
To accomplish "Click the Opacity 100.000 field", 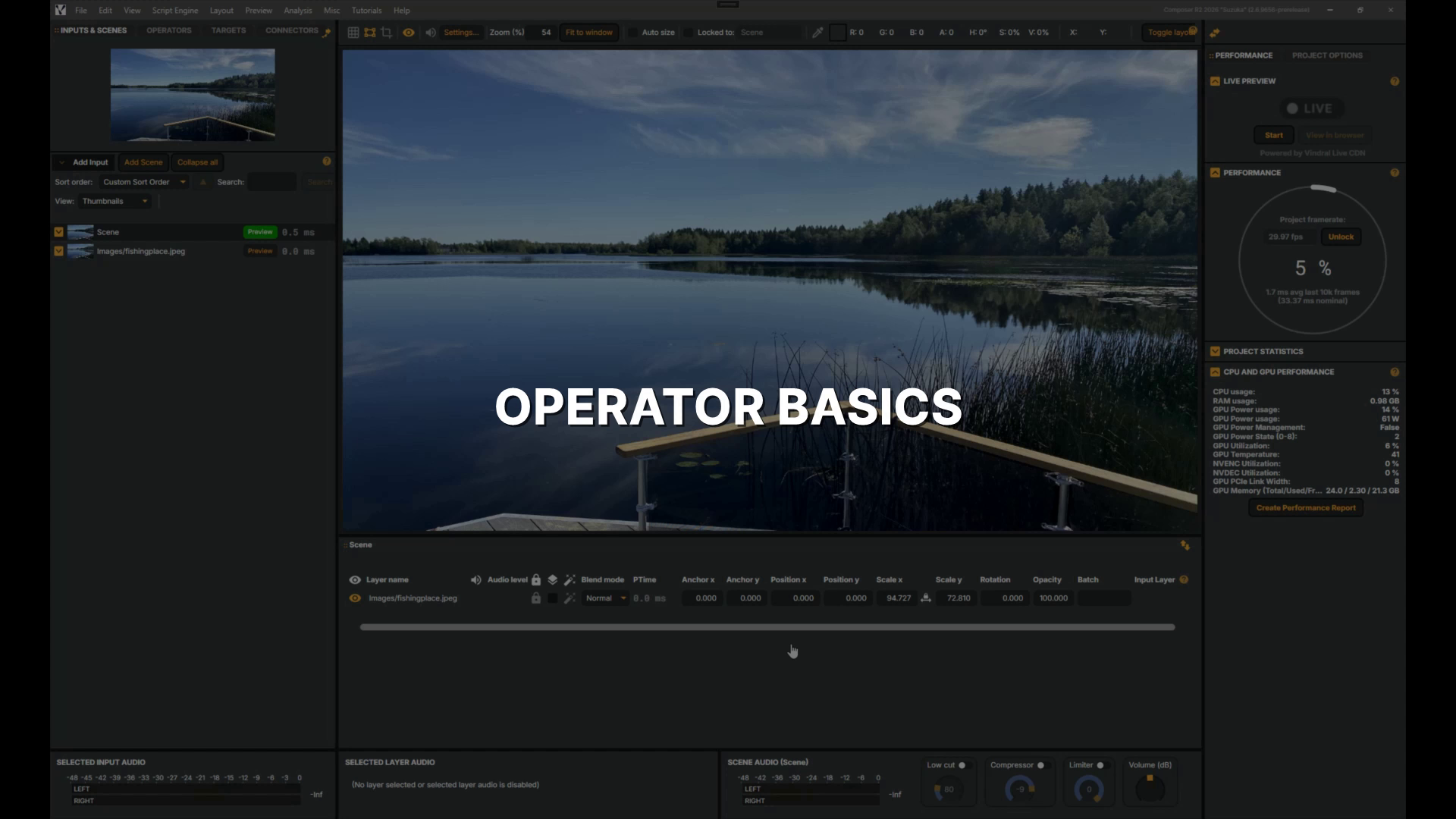I will pyautogui.click(x=1053, y=598).
